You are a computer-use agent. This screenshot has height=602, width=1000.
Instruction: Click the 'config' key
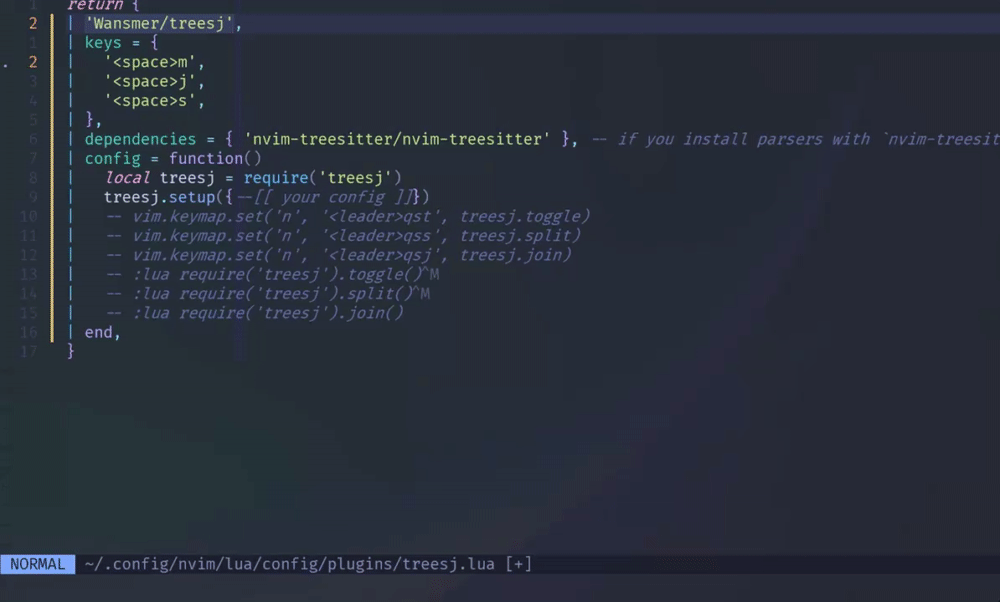pos(112,158)
